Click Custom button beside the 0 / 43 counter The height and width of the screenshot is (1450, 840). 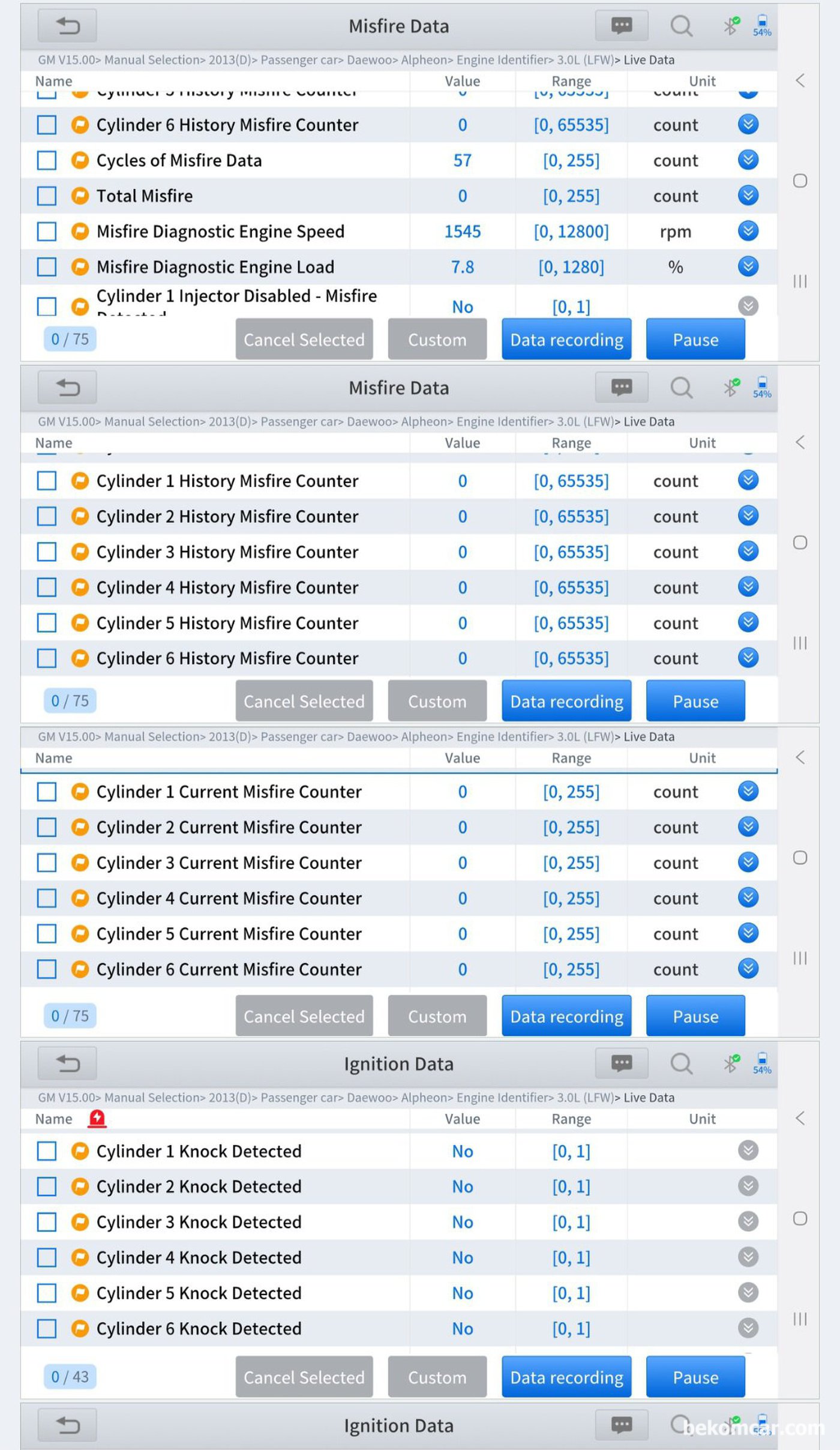point(437,1377)
